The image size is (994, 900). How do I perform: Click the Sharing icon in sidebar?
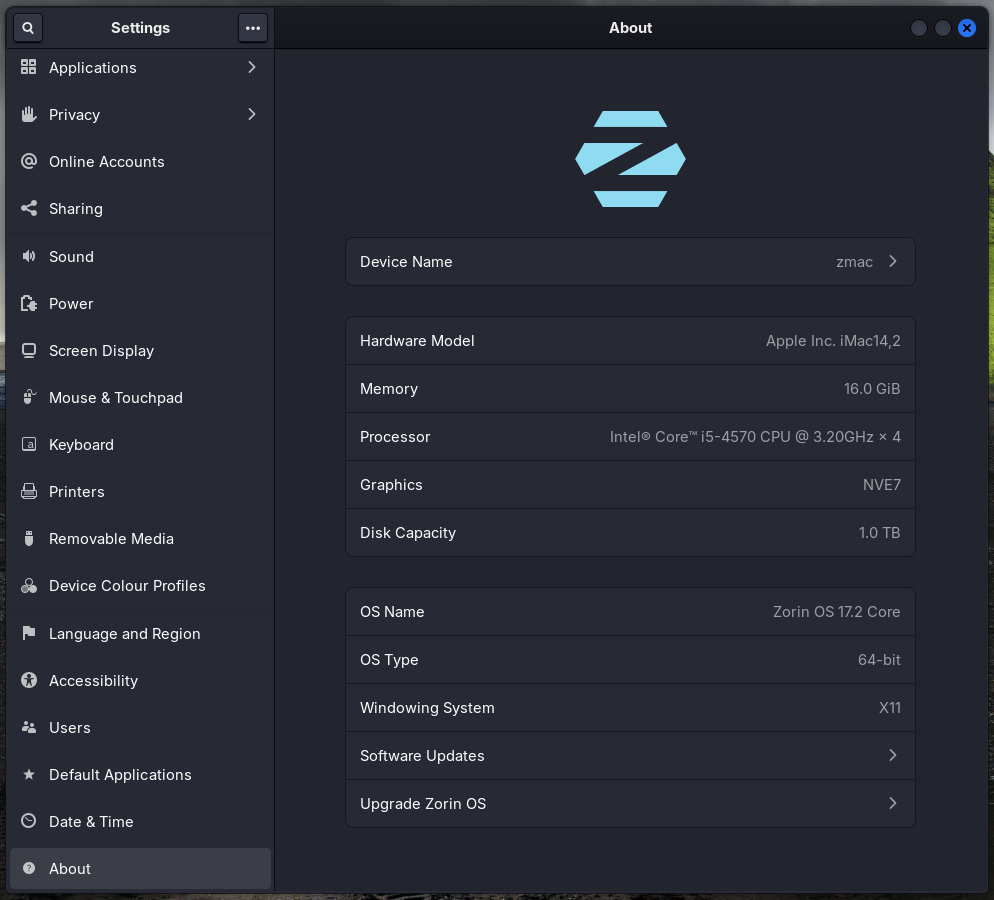tap(29, 208)
